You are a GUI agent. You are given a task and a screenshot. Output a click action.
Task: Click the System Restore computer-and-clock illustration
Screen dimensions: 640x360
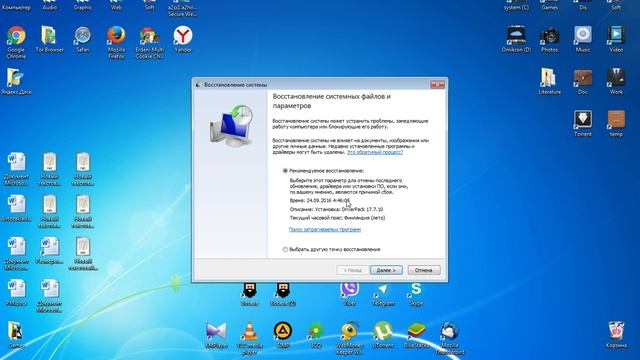231,126
